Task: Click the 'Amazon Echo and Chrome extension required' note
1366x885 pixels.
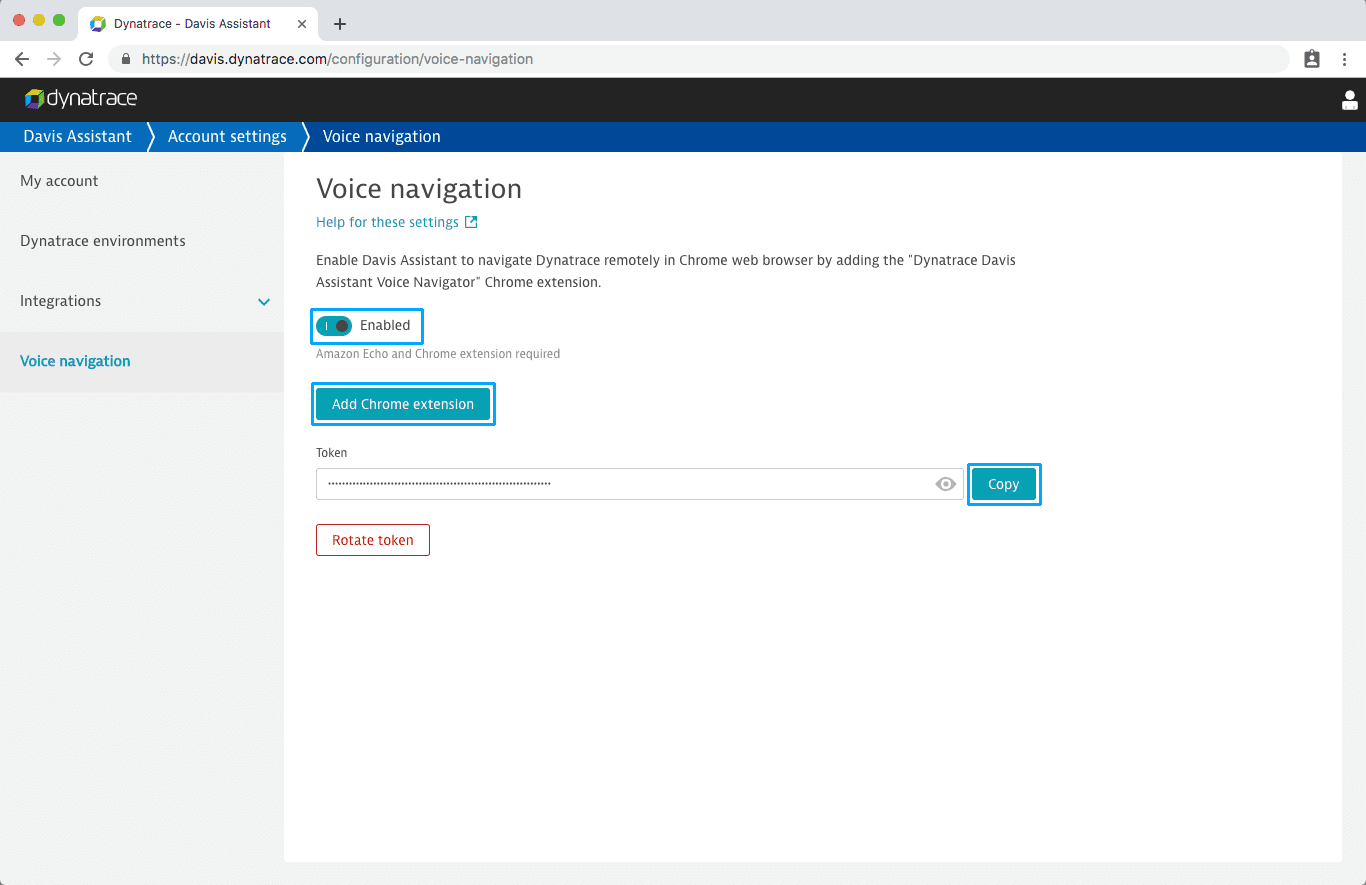Action: pos(438,354)
